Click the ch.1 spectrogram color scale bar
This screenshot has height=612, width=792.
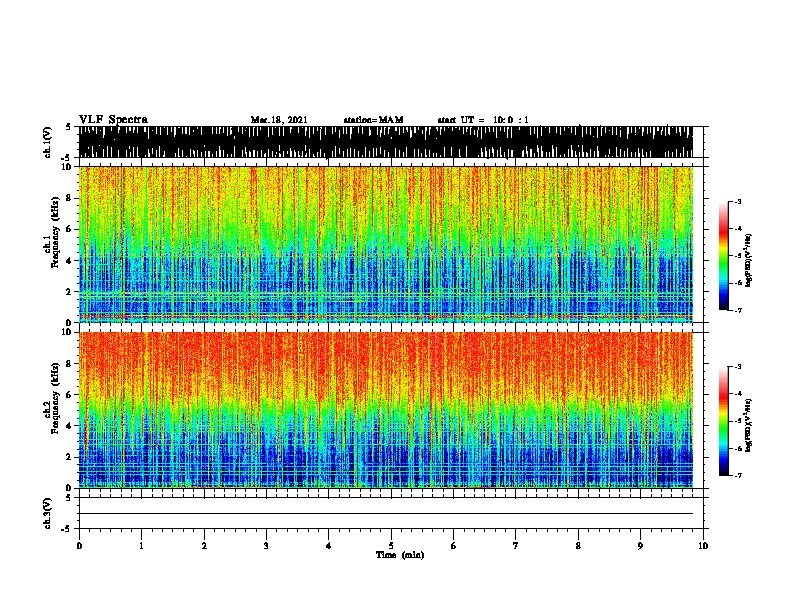[724, 256]
